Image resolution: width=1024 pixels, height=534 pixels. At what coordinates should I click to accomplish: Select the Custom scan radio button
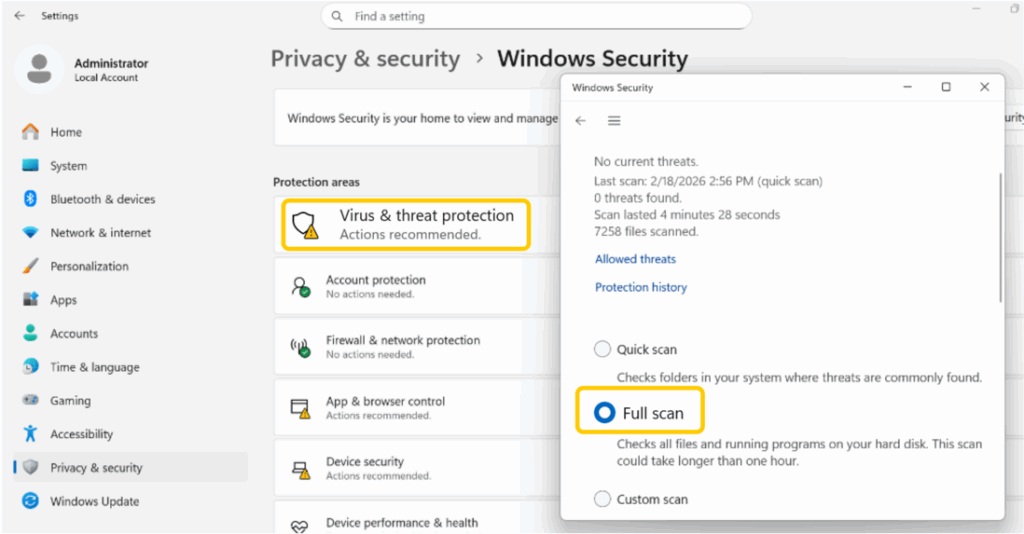coord(602,499)
